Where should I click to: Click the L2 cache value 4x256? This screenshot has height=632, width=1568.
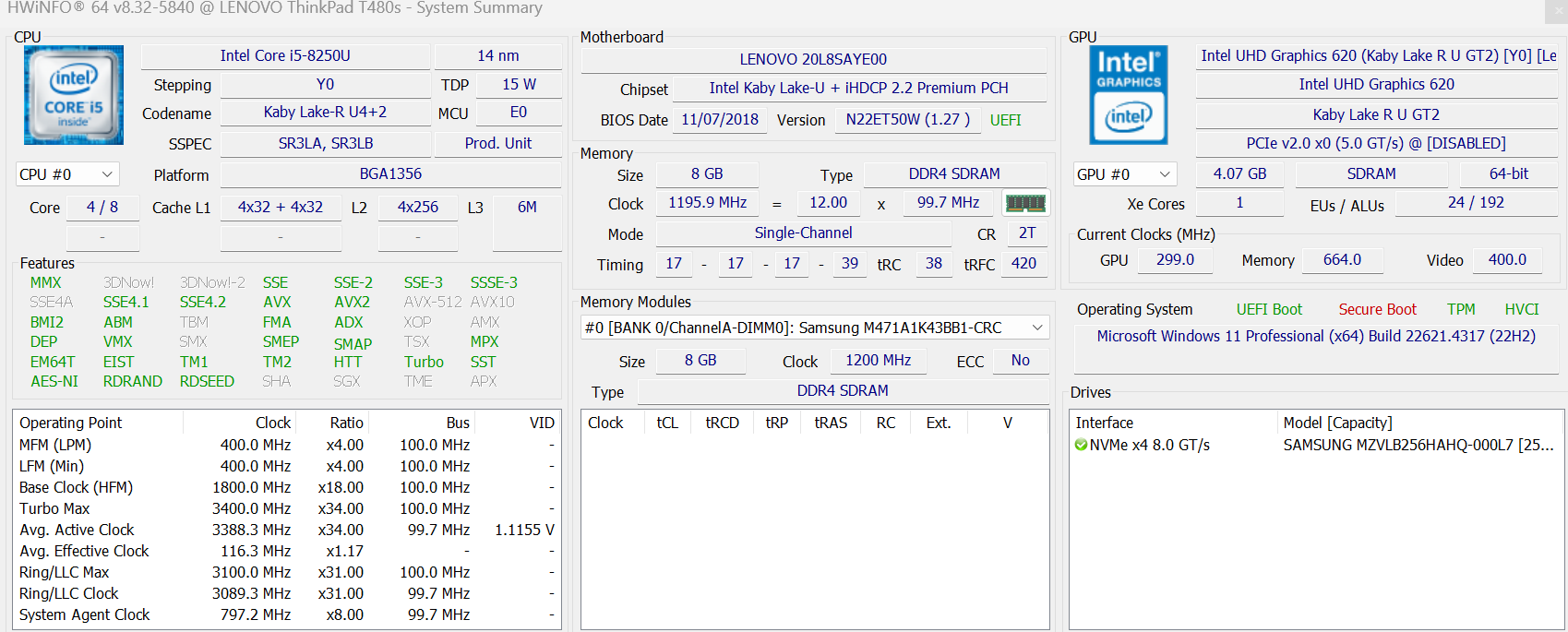(418, 207)
